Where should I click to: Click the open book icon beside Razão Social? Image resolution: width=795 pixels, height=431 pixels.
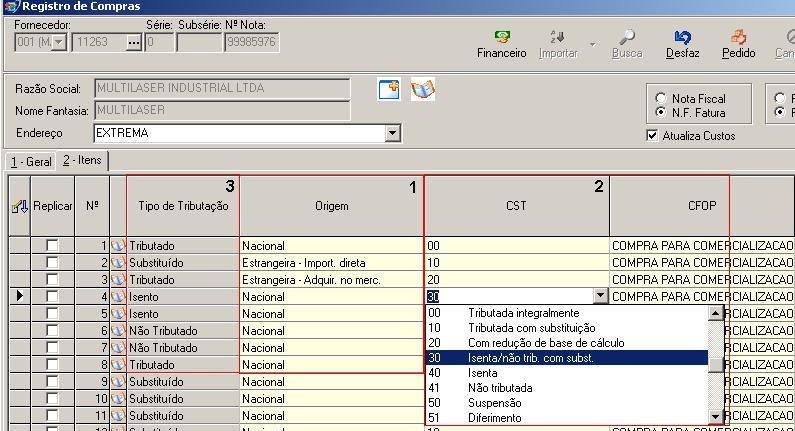pos(423,89)
